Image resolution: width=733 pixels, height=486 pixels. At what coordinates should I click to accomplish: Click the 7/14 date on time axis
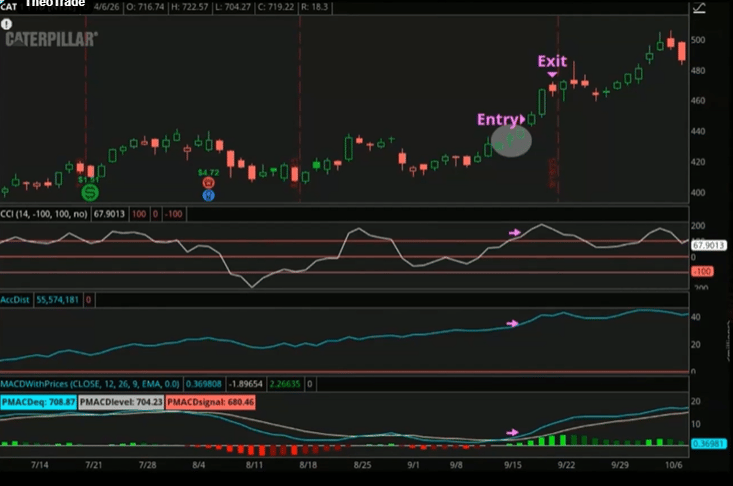point(39,465)
